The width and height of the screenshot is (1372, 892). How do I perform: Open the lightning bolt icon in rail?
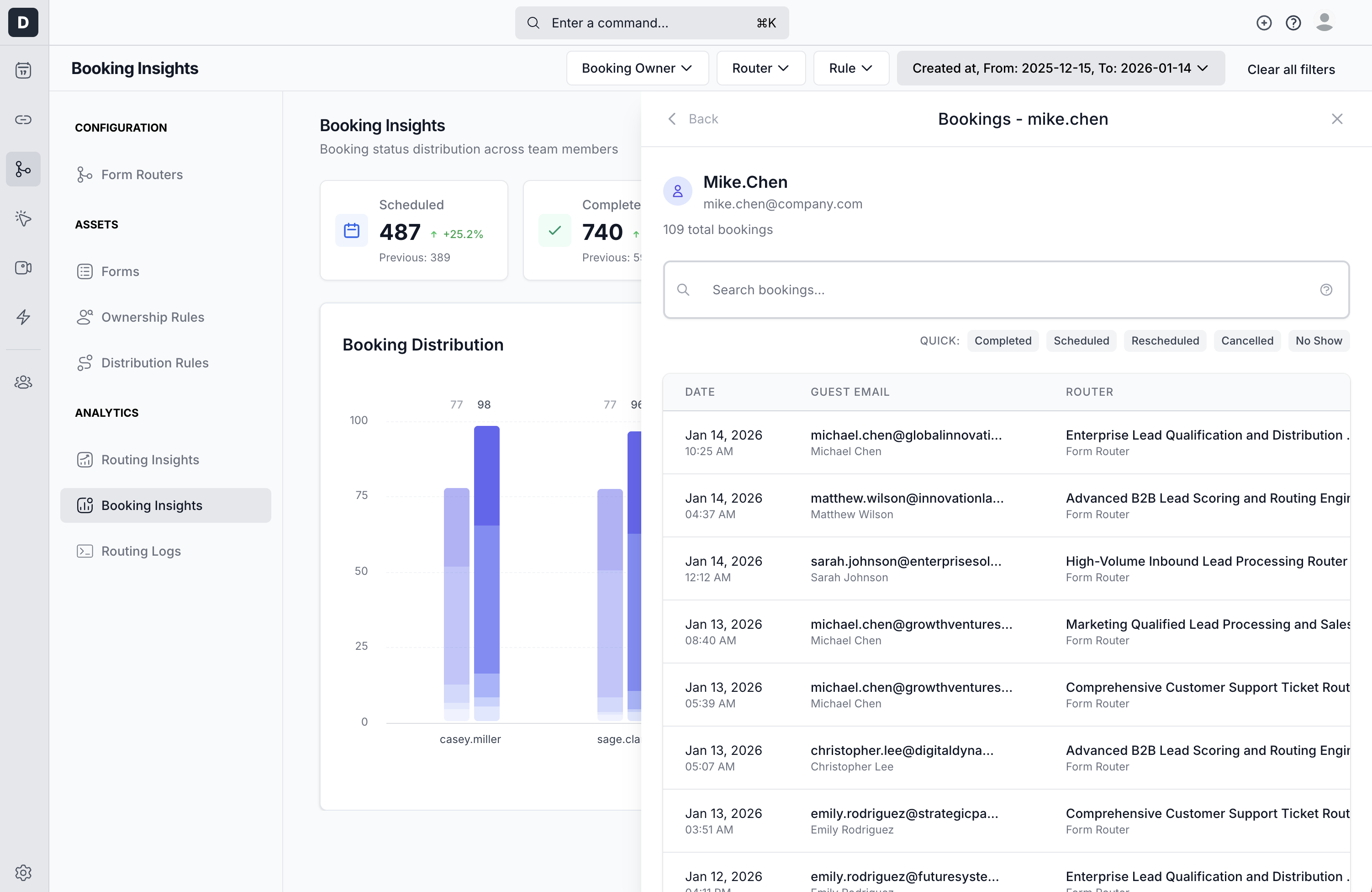click(x=23, y=317)
